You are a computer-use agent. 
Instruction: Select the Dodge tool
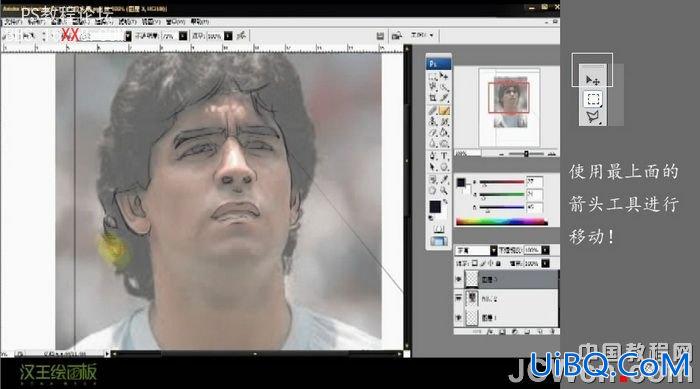(x=444, y=143)
